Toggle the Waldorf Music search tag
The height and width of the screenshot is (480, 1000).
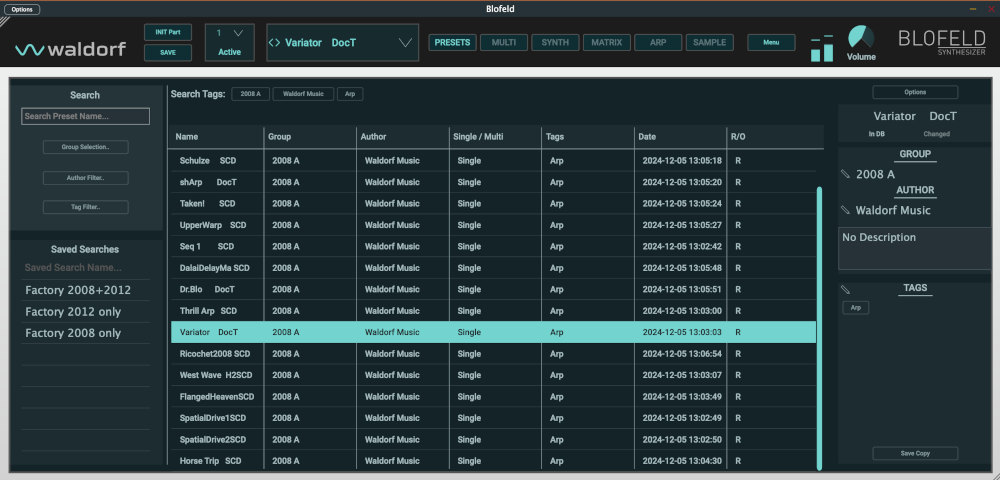(303, 94)
